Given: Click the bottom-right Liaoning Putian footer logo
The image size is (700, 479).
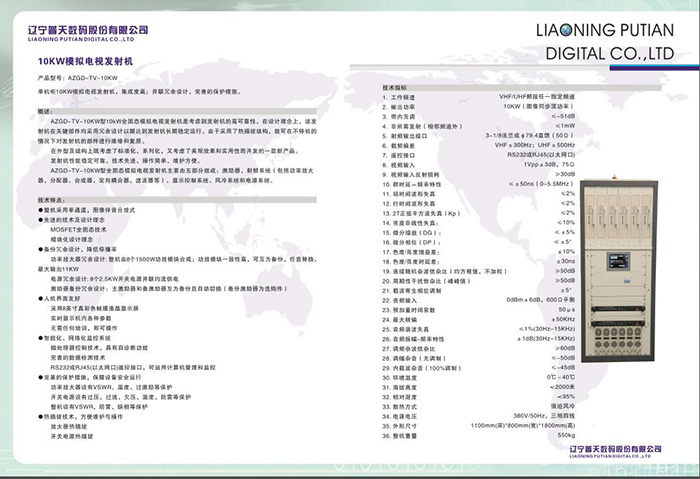Looking at the screenshot, I should [x=616, y=451].
